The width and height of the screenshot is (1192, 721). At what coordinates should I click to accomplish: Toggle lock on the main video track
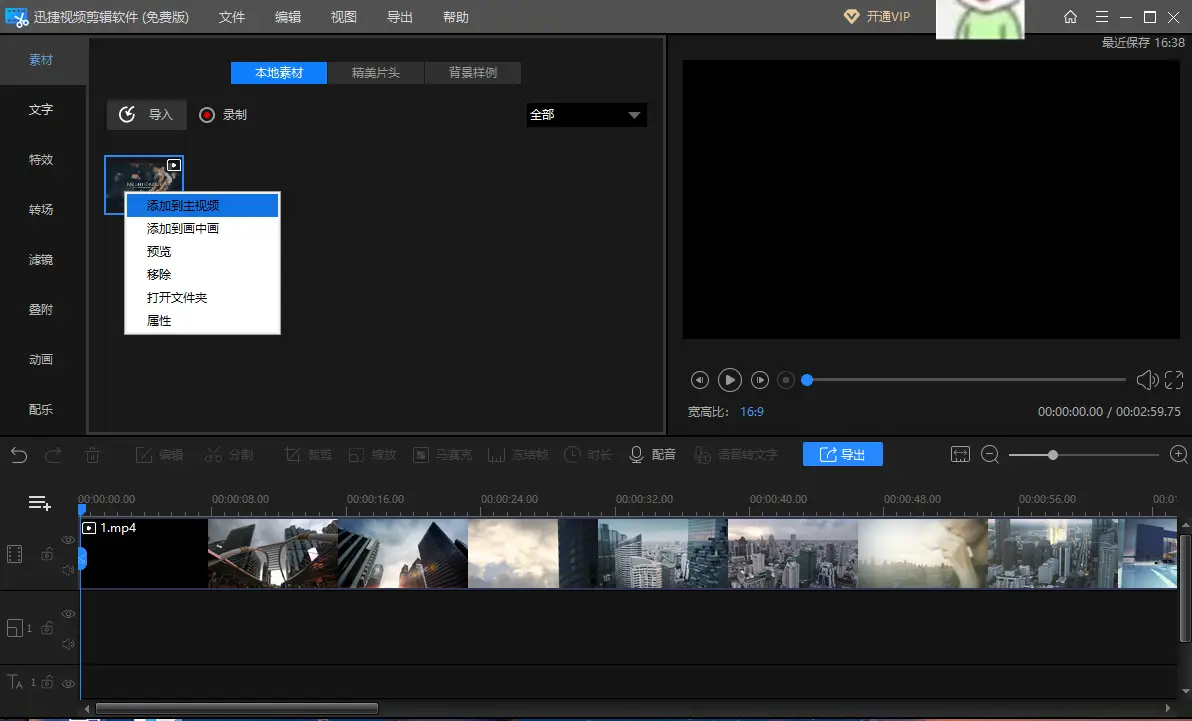(47, 554)
